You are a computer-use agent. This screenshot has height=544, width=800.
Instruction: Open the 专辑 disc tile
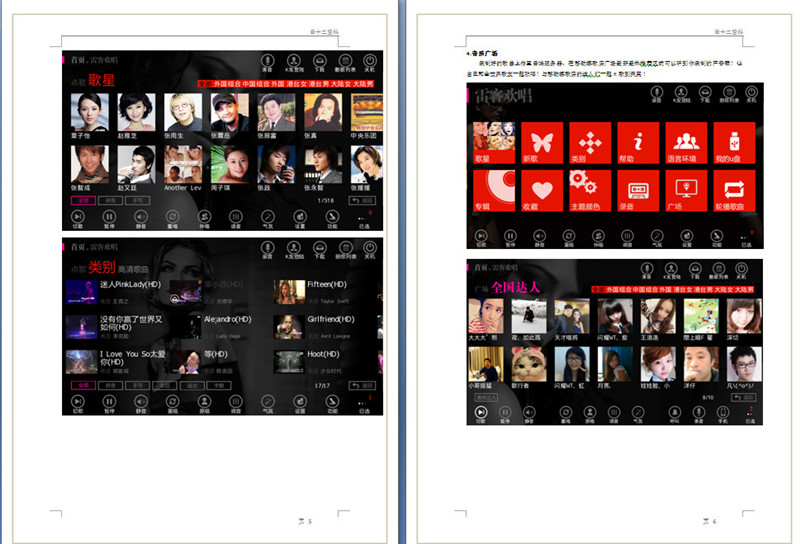pos(494,190)
